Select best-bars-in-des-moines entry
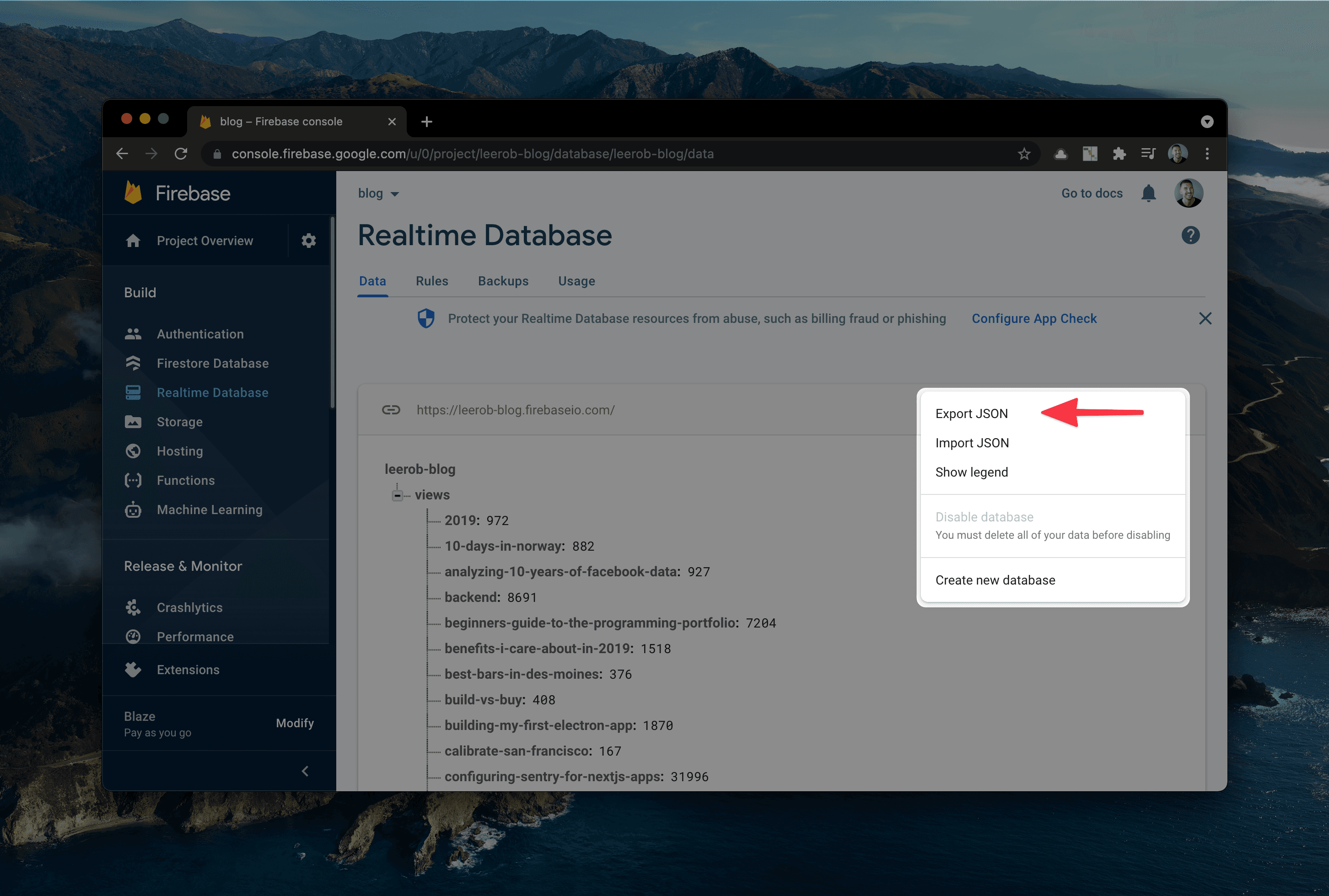Viewport: 1329px width, 896px height. [x=538, y=674]
